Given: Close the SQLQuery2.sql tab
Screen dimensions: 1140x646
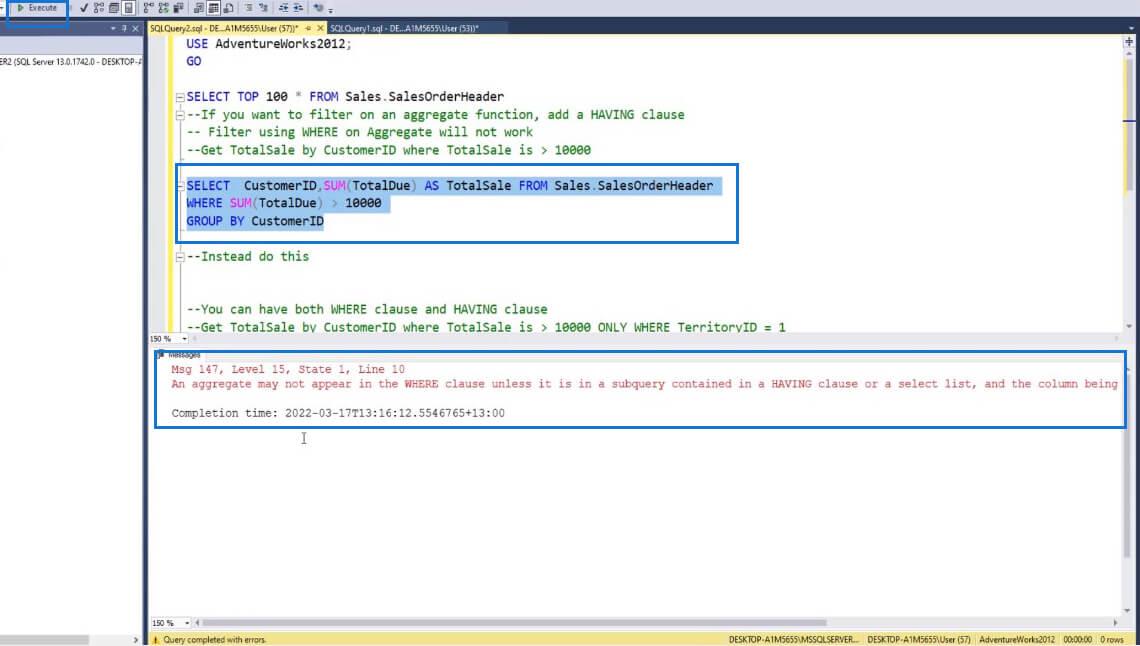Looking at the screenshot, I should 321,28.
